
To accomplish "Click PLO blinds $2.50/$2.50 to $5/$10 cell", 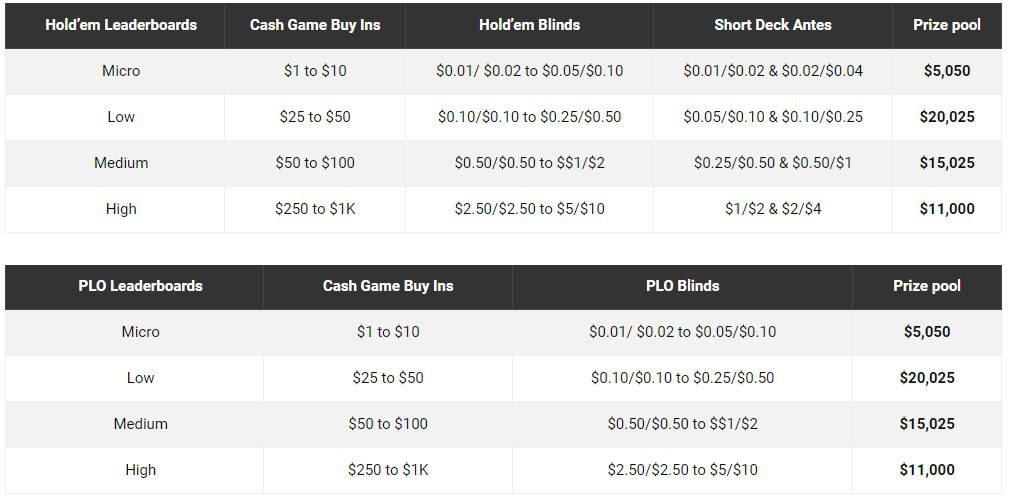I will 682,470.
